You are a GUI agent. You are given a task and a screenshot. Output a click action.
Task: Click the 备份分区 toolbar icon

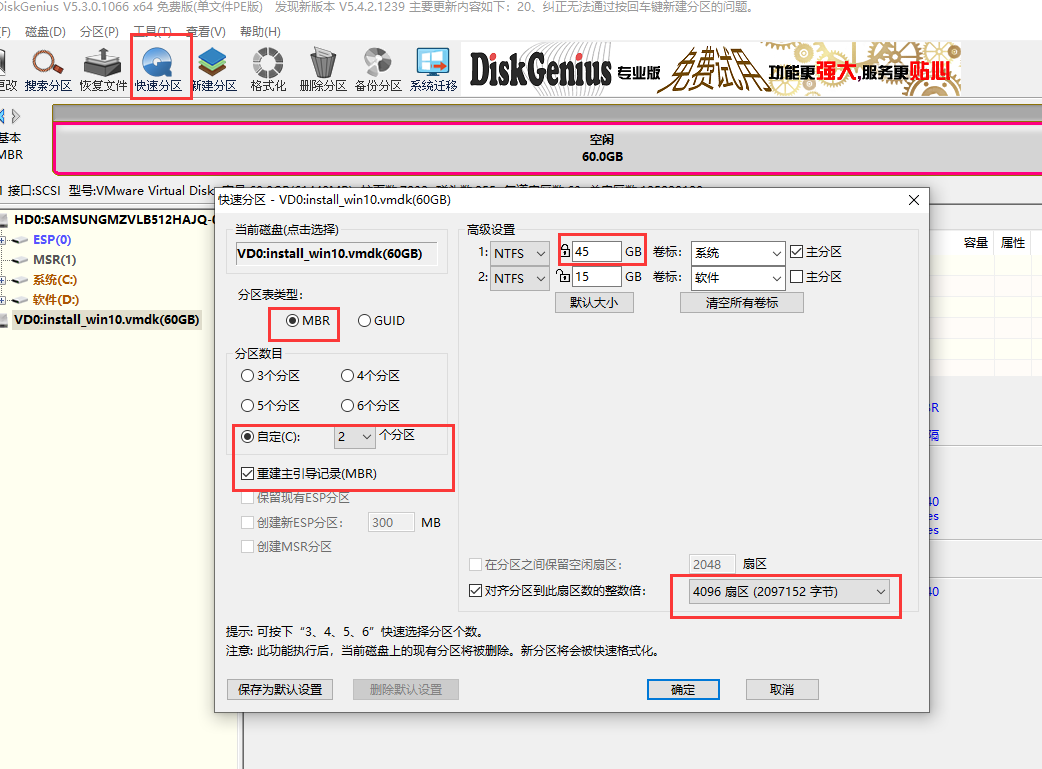(x=378, y=68)
